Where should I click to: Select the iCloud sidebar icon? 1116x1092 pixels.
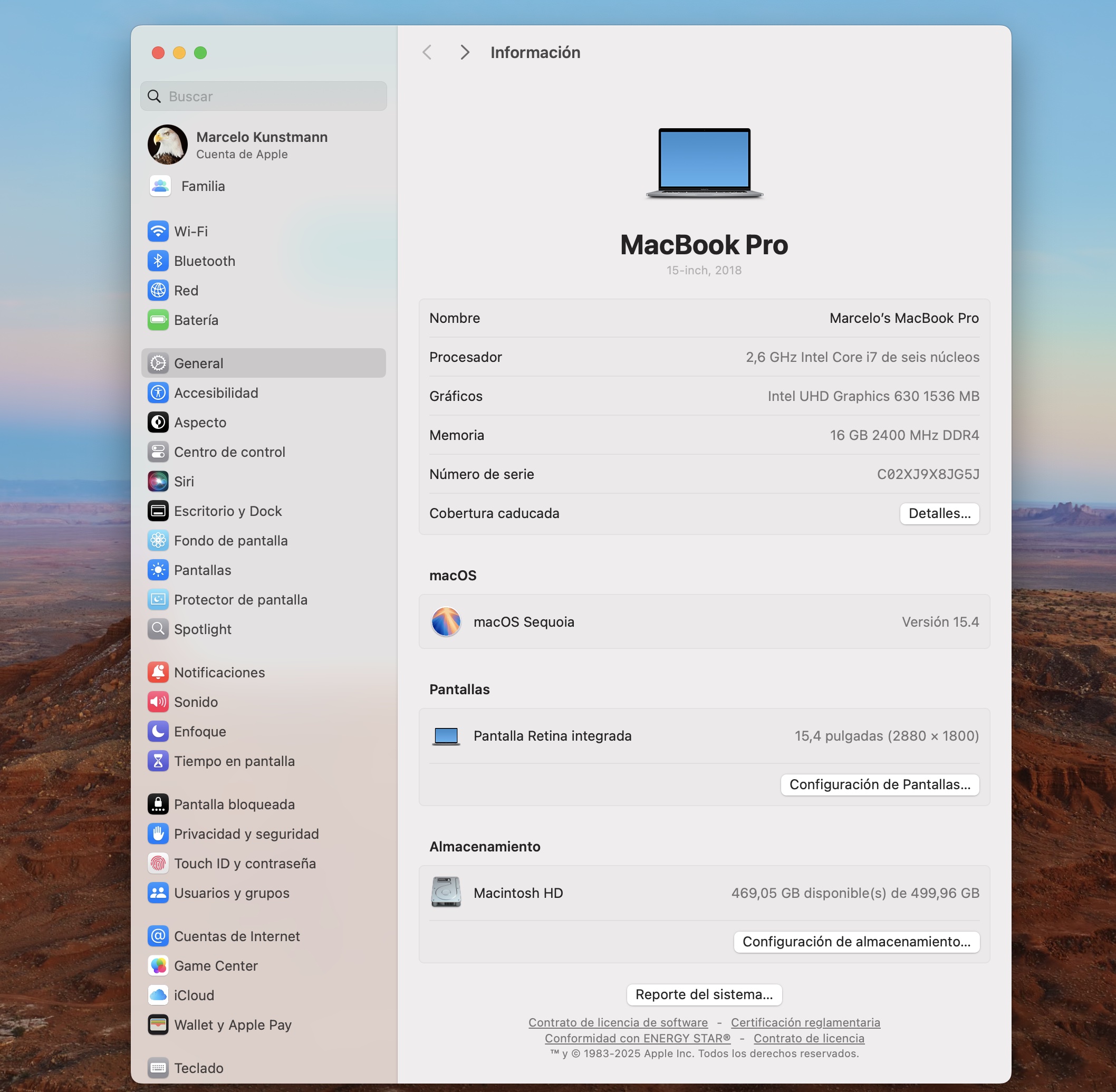tap(158, 995)
